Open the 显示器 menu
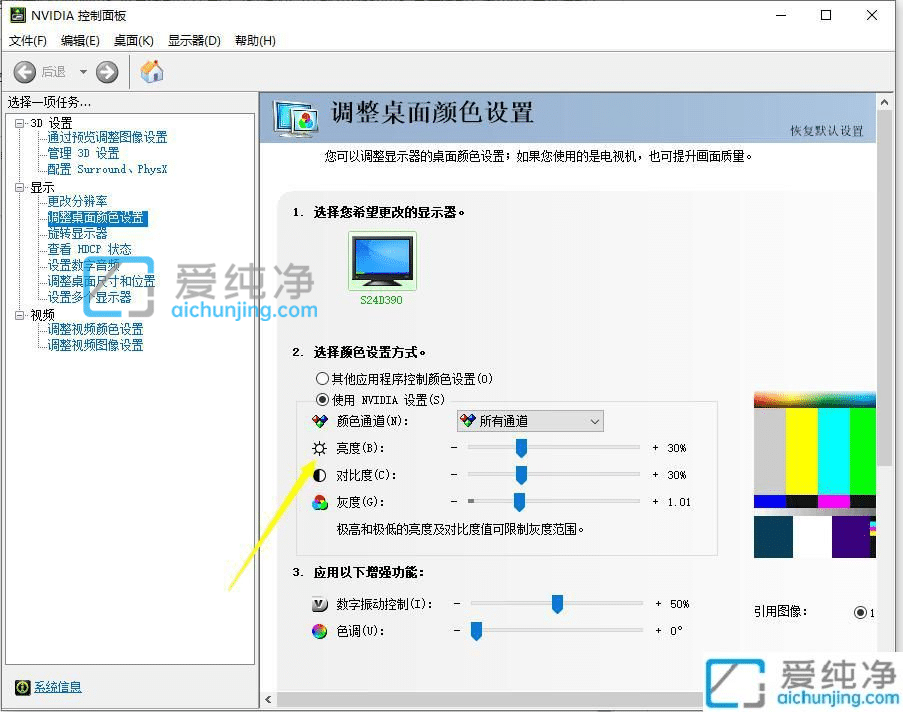 click(x=192, y=41)
